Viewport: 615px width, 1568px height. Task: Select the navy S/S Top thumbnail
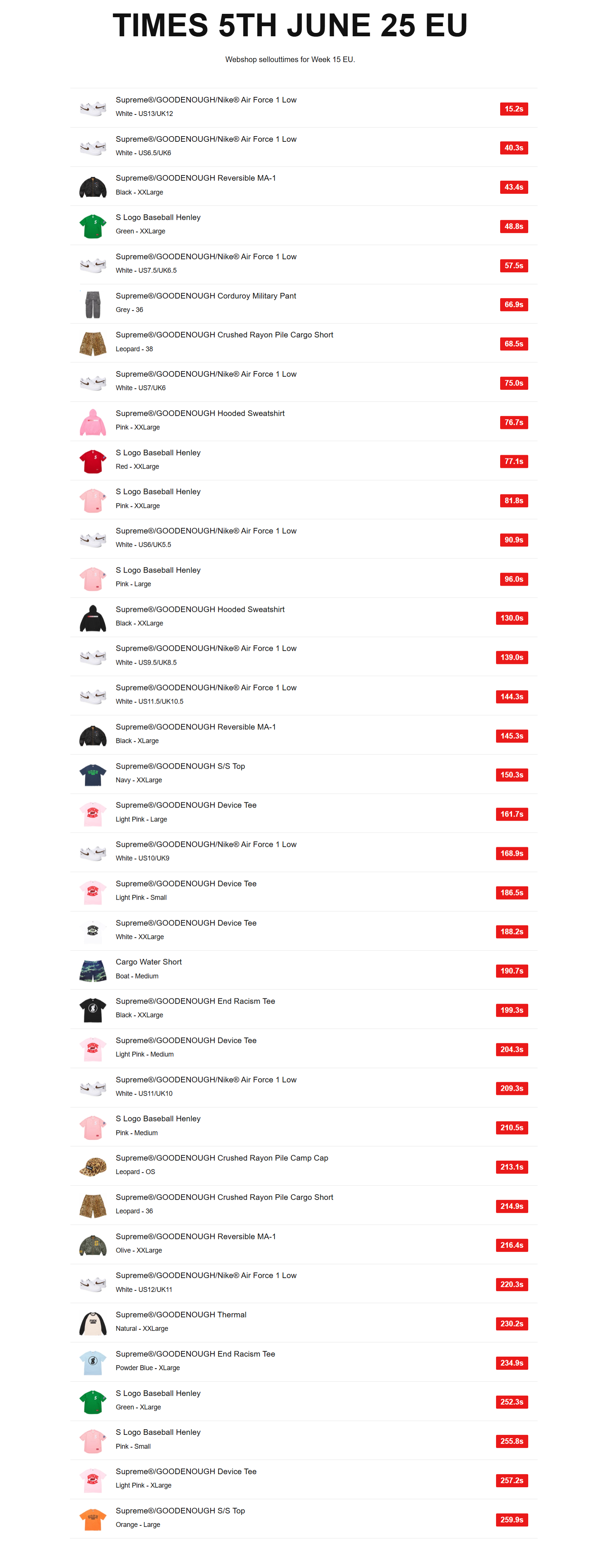pos(92,775)
